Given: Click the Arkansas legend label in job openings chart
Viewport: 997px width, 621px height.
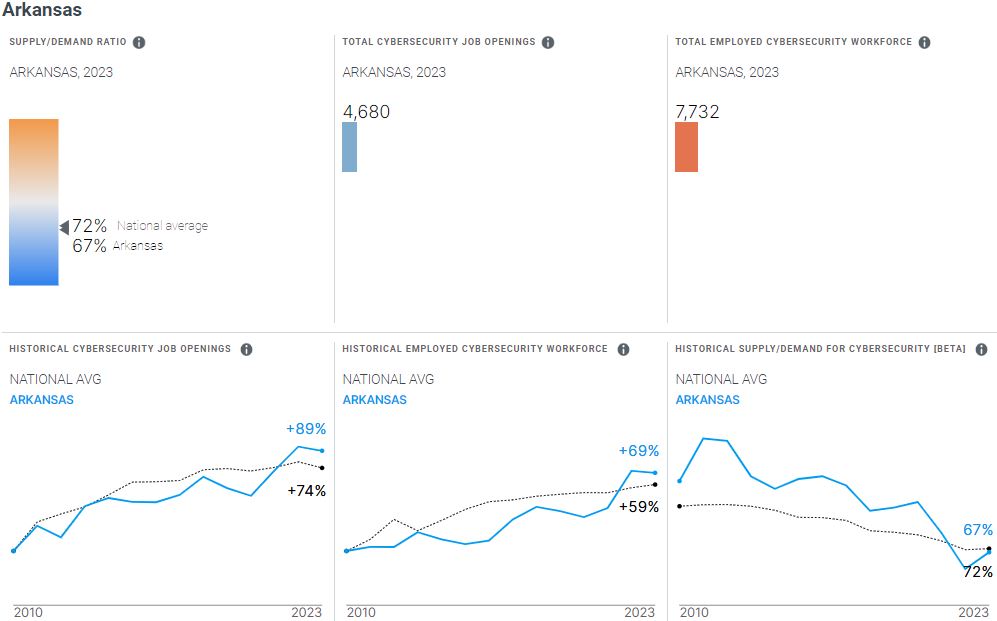Looking at the screenshot, I should click(41, 400).
